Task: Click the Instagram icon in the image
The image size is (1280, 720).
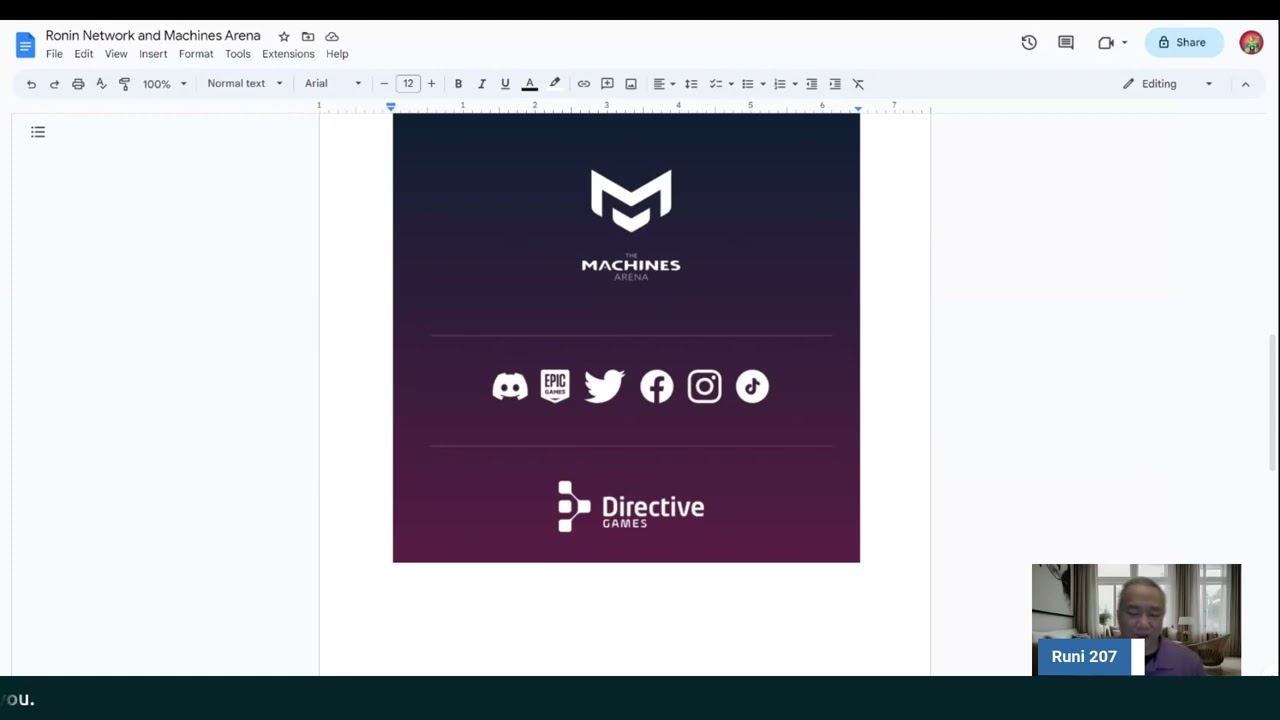Action: [705, 387]
